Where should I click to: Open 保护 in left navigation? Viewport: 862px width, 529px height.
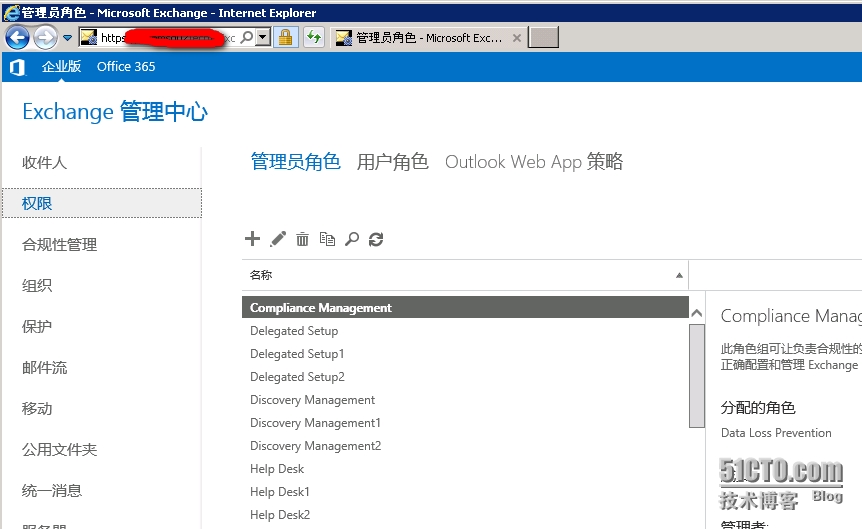pyautogui.click(x=37, y=327)
